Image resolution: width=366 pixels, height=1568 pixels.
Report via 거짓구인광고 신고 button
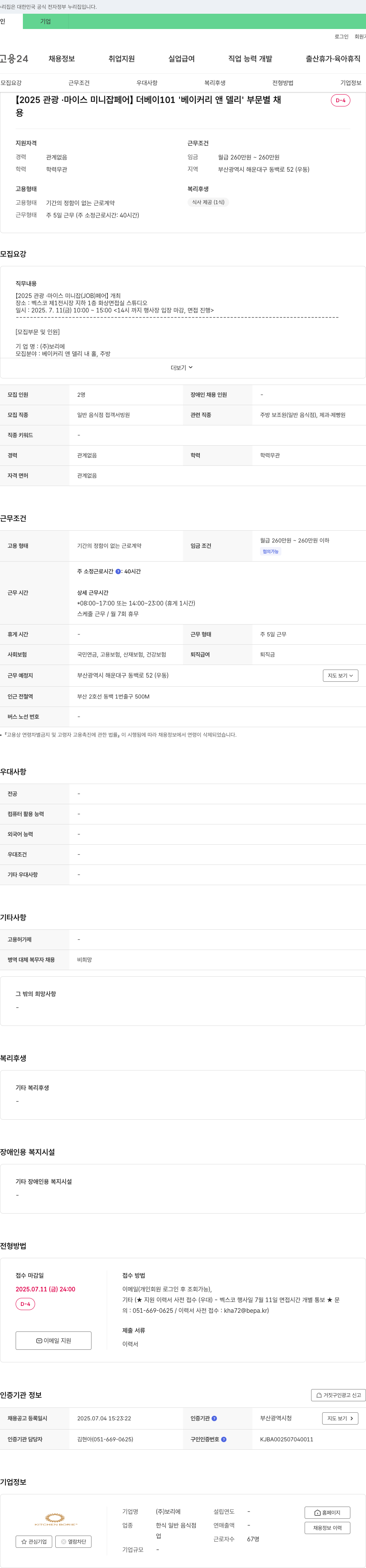coord(339,1395)
